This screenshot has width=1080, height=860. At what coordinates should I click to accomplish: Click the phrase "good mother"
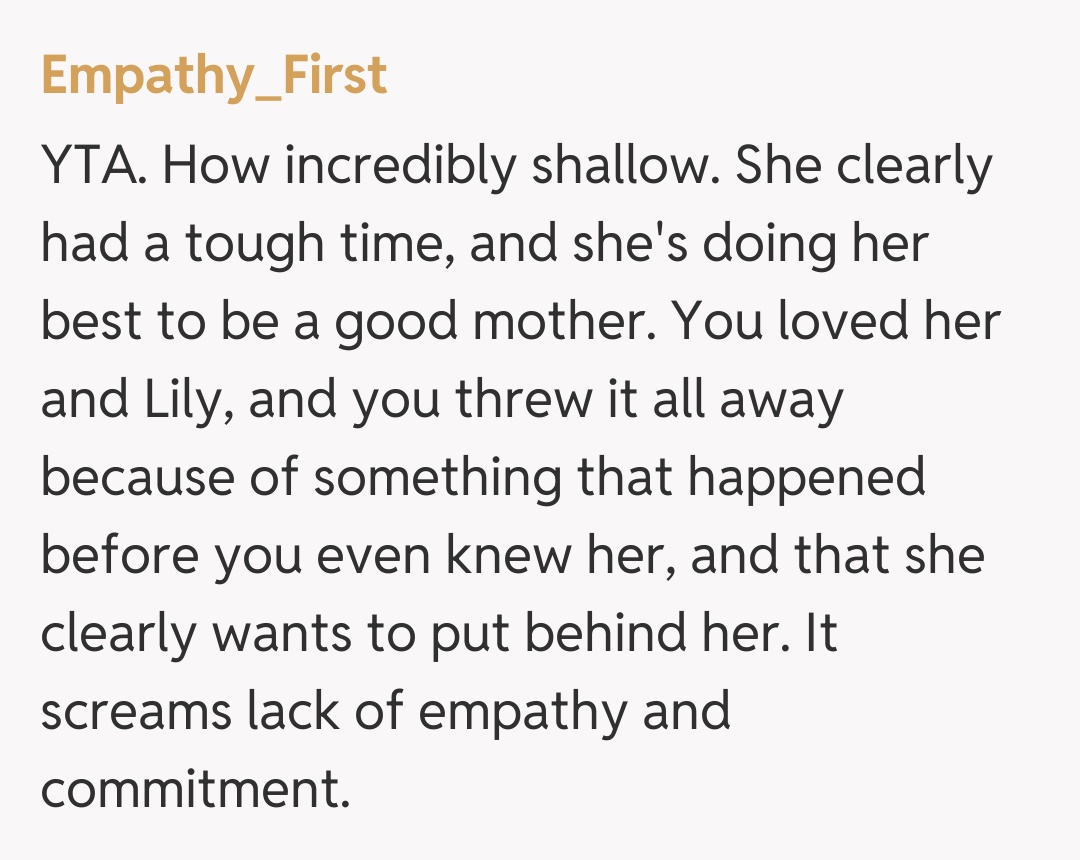coord(493,323)
